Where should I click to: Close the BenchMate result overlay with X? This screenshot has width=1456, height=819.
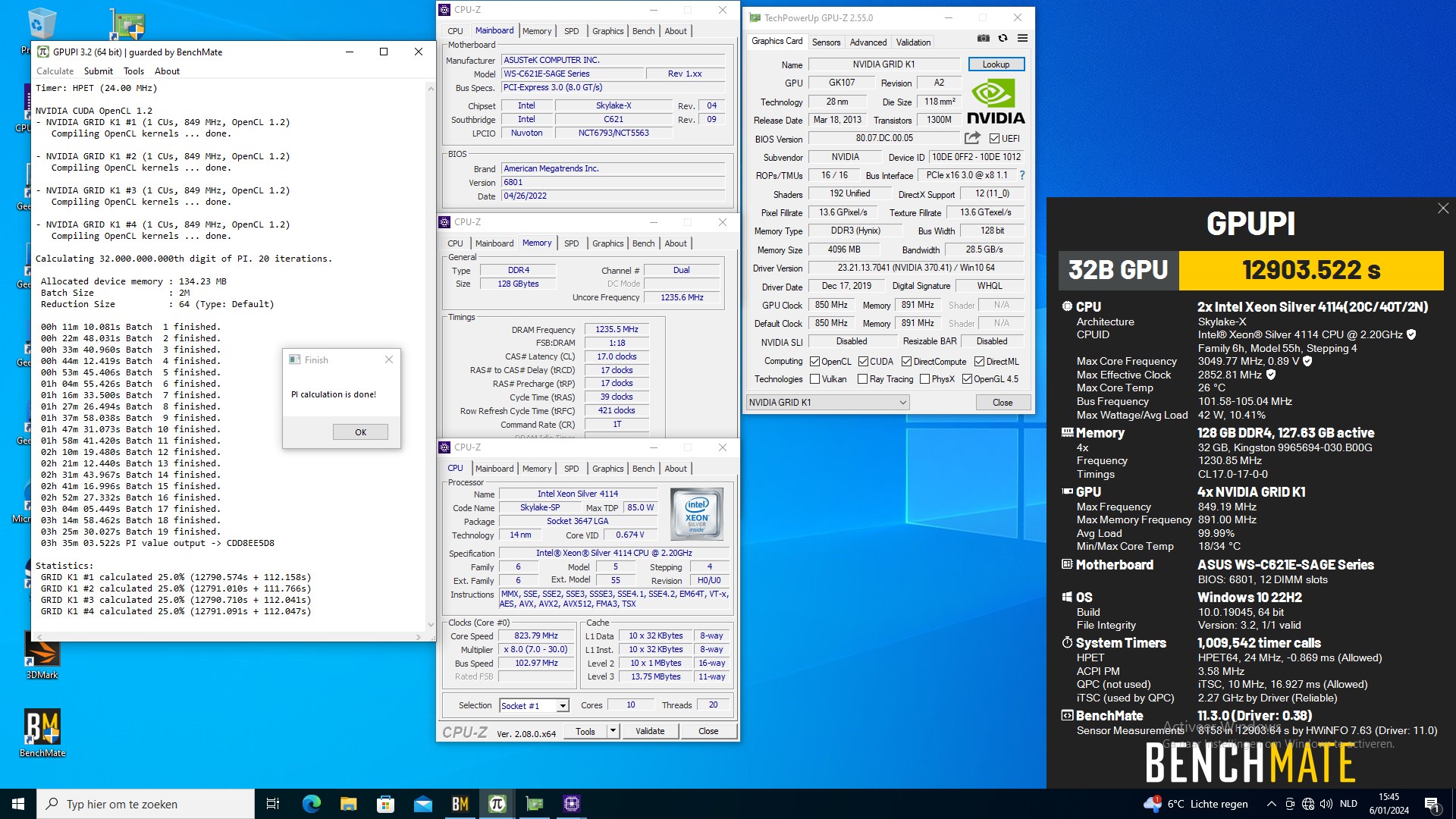coord(1442,208)
